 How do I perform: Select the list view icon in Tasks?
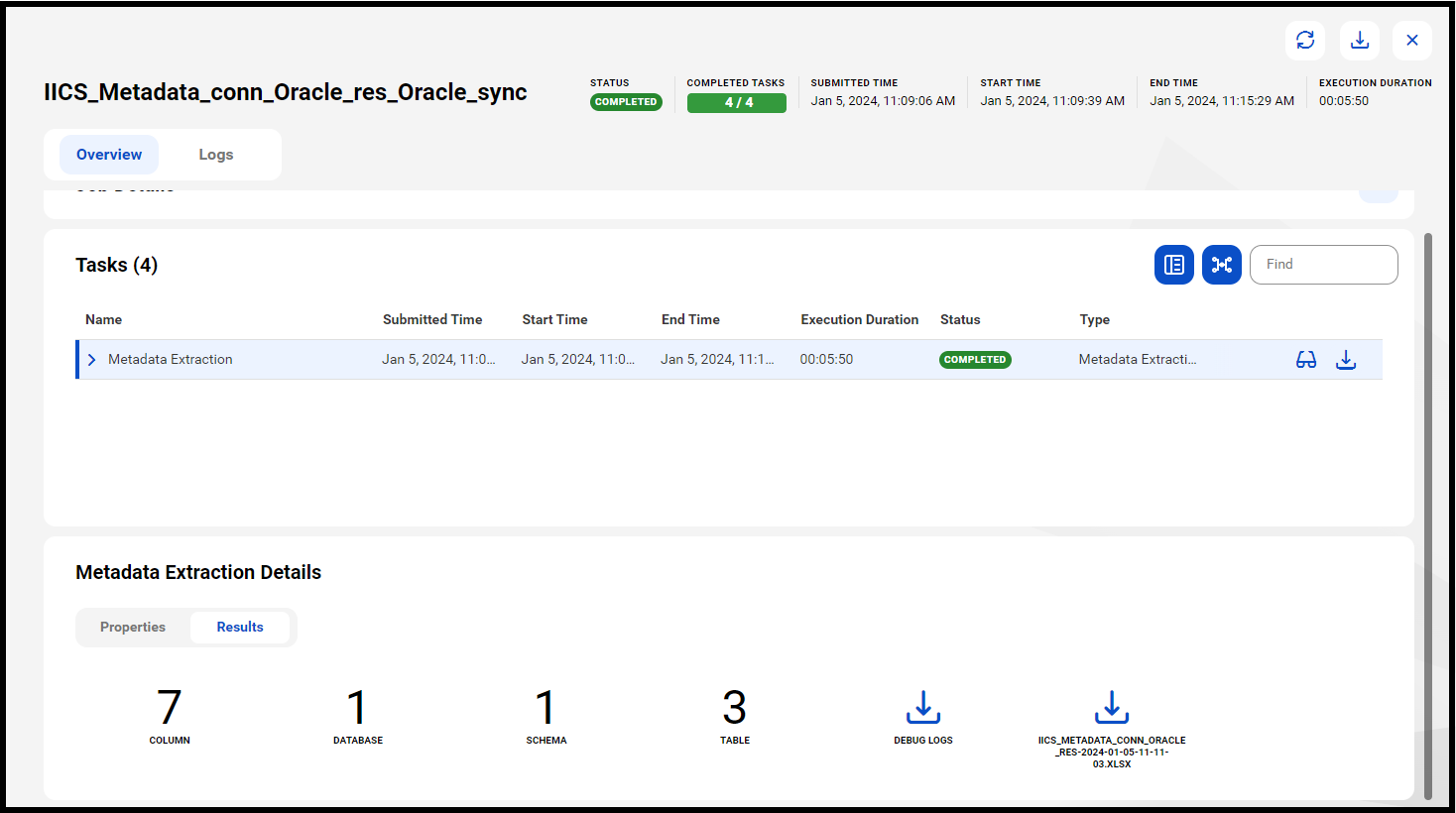(x=1174, y=265)
